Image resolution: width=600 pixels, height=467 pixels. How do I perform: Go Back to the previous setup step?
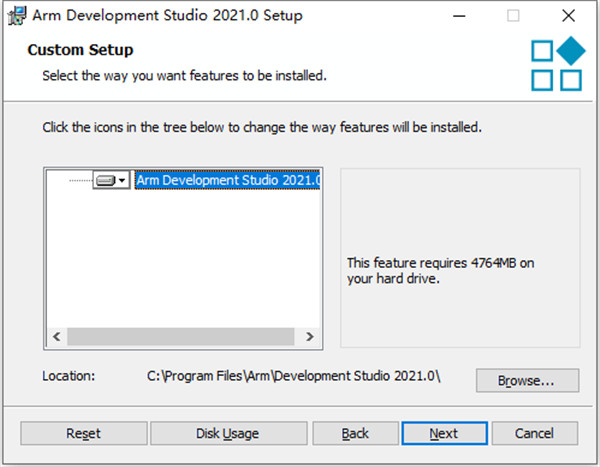pyautogui.click(x=355, y=433)
